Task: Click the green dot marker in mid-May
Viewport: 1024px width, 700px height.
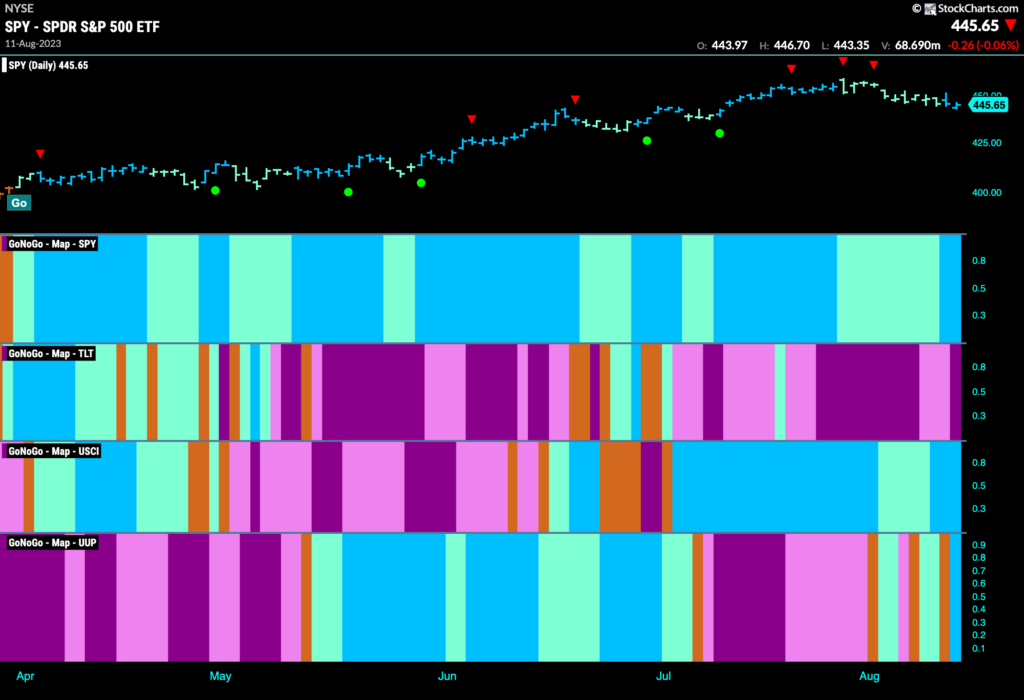Action: [348, 192]
